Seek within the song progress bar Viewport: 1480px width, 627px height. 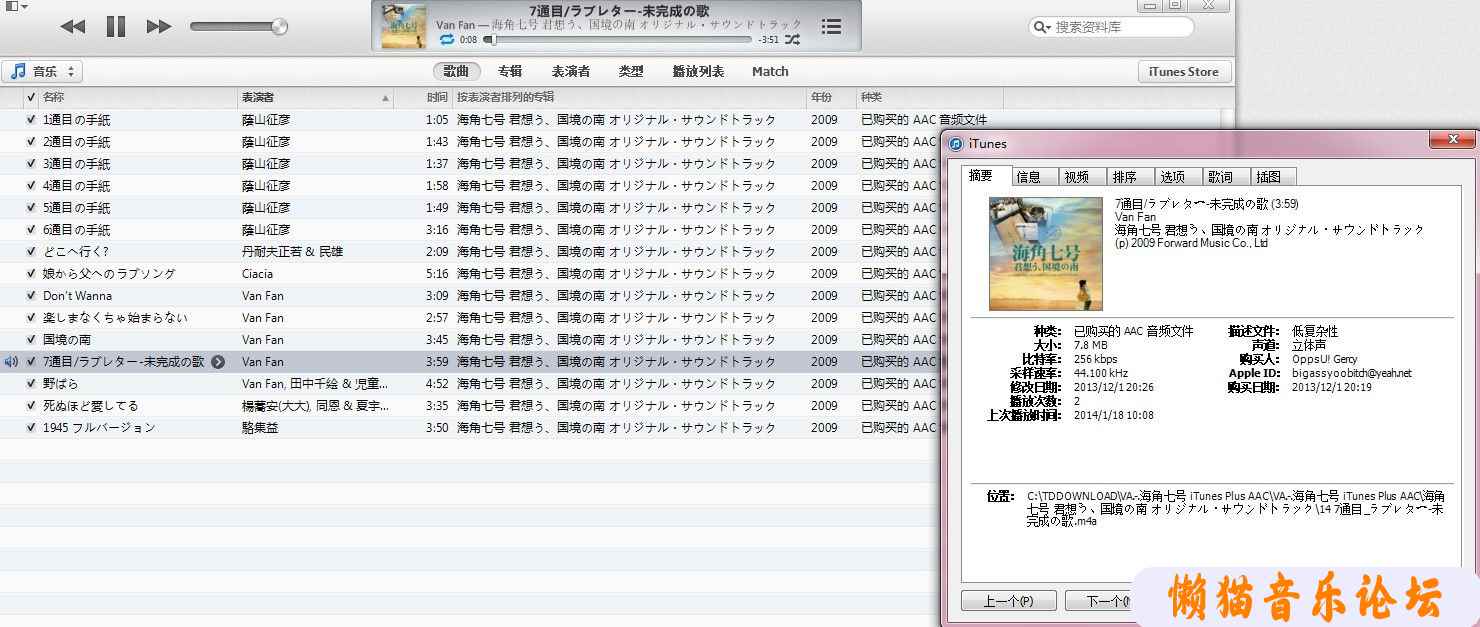(618, 40)
